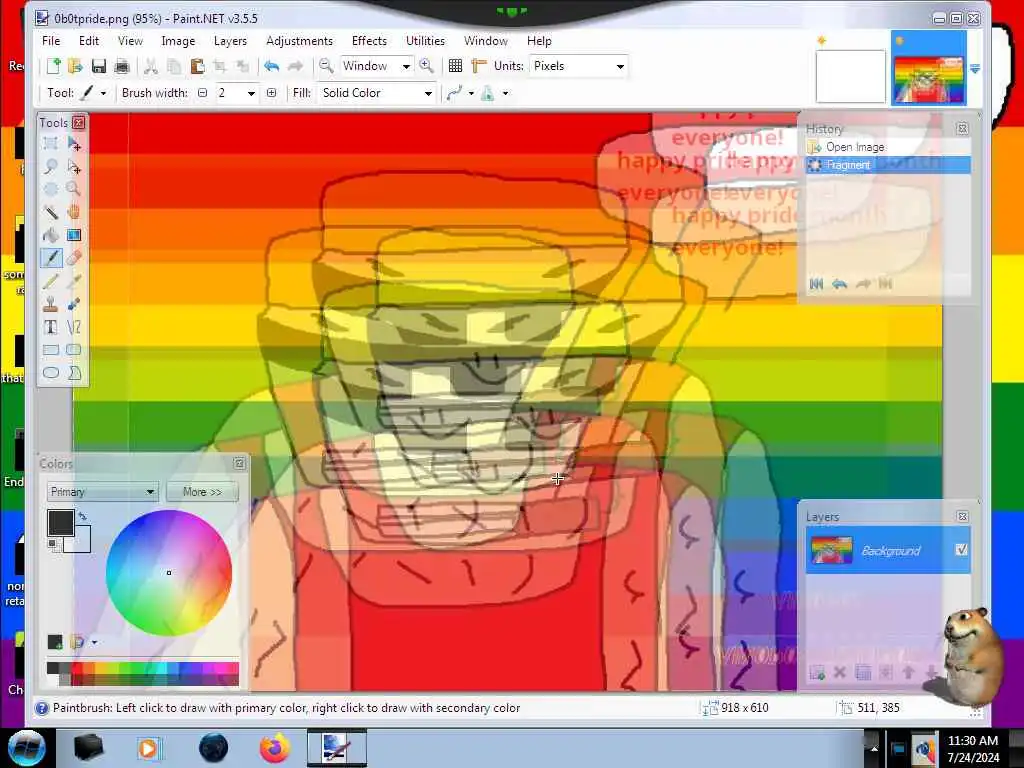Toggle Background layer visibility checkbox
This screenshot has height=768, width=1024.
[961, 550]
